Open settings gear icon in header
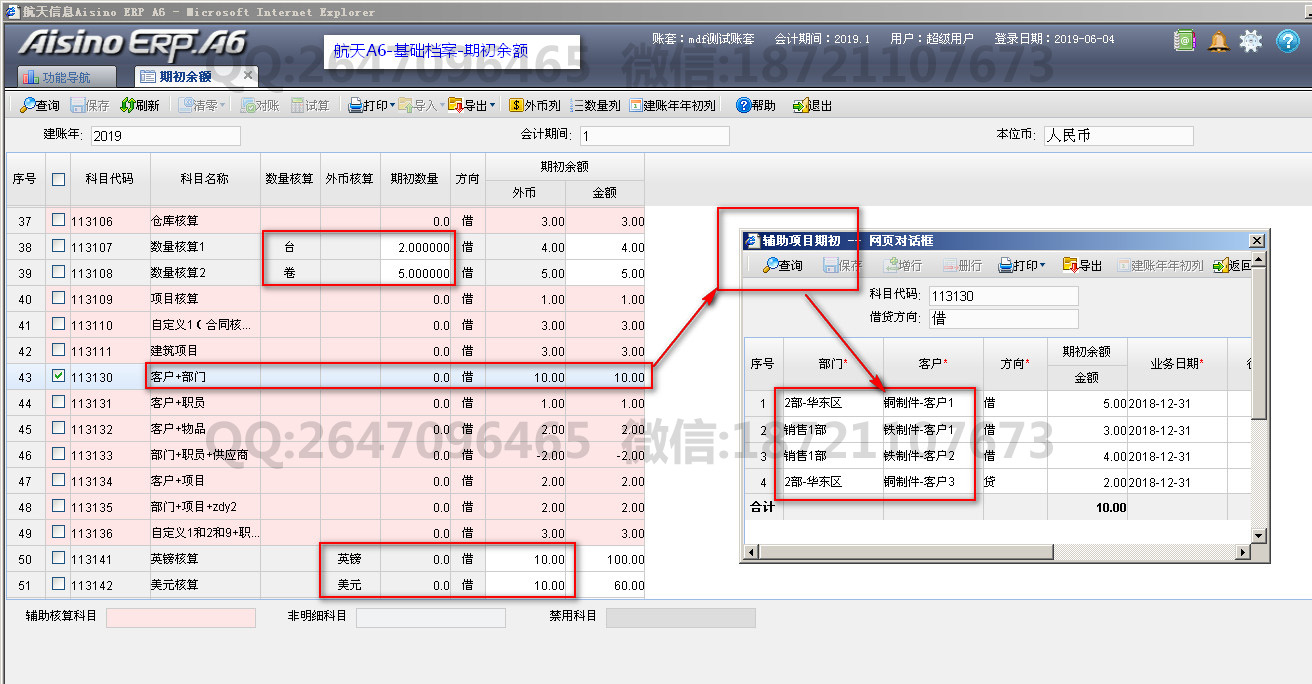 click(1251, 41)
